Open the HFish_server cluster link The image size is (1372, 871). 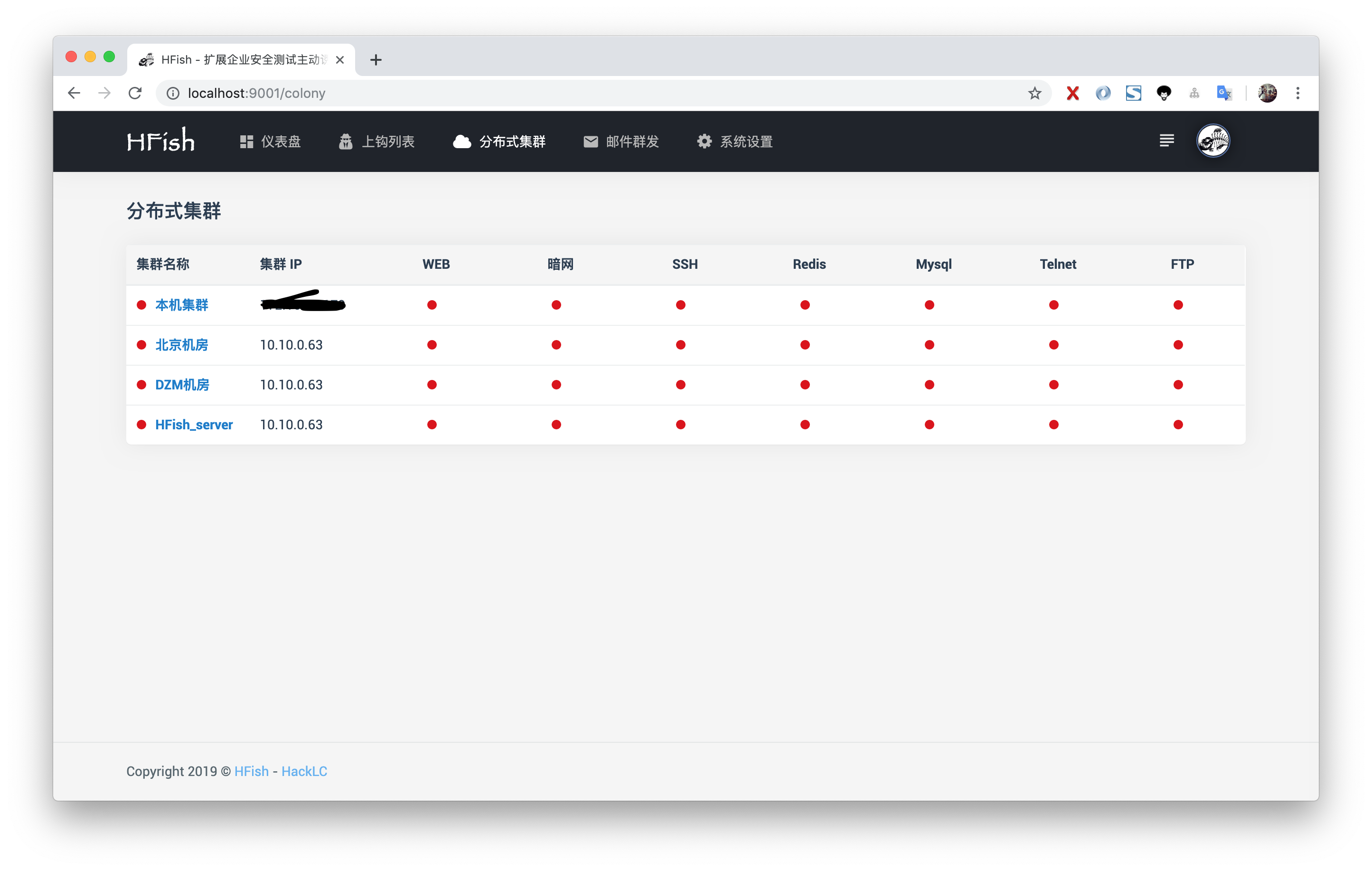194,425
